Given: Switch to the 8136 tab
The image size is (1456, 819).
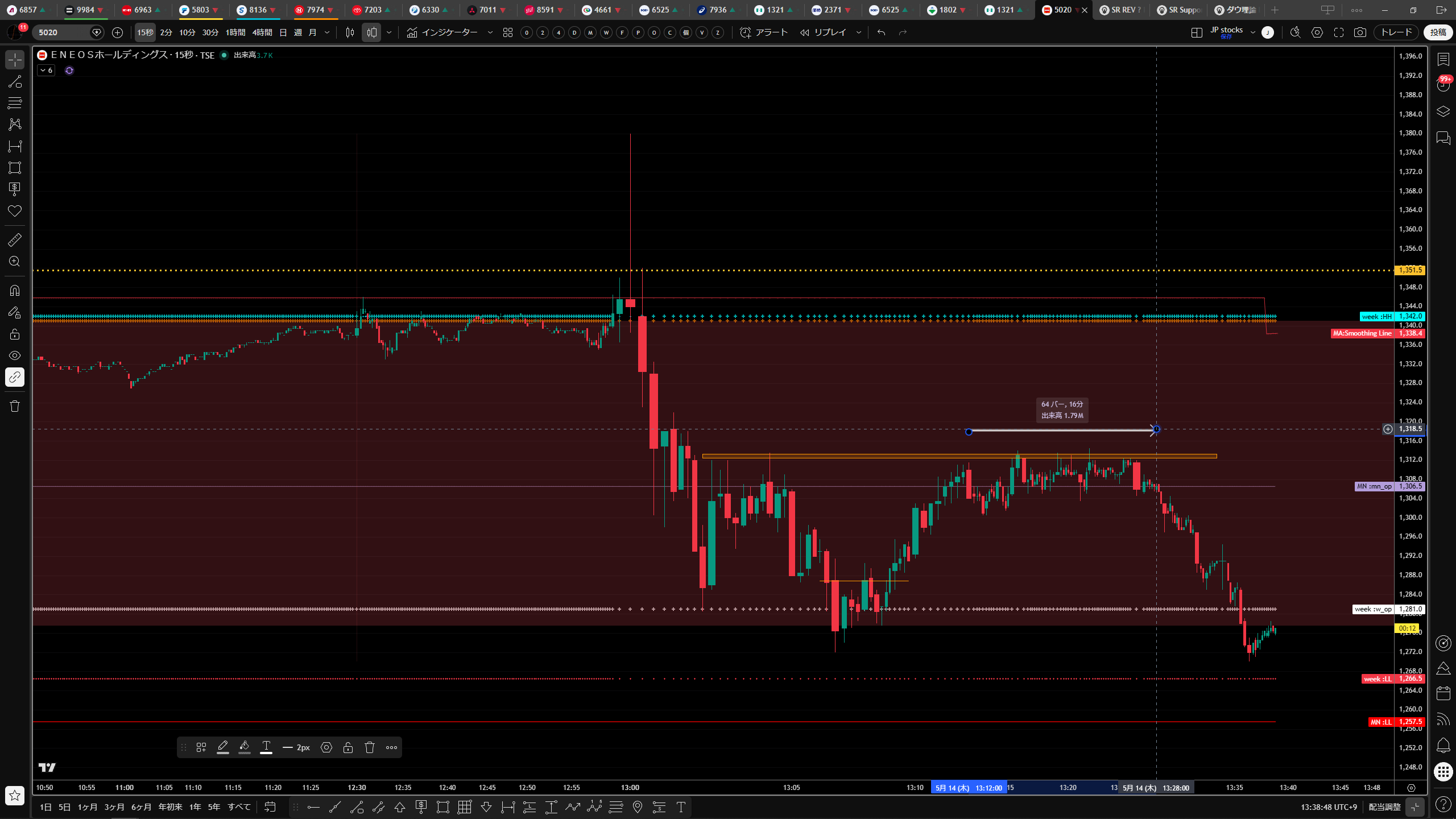Looking at the screenshot, I should (258, 10).
